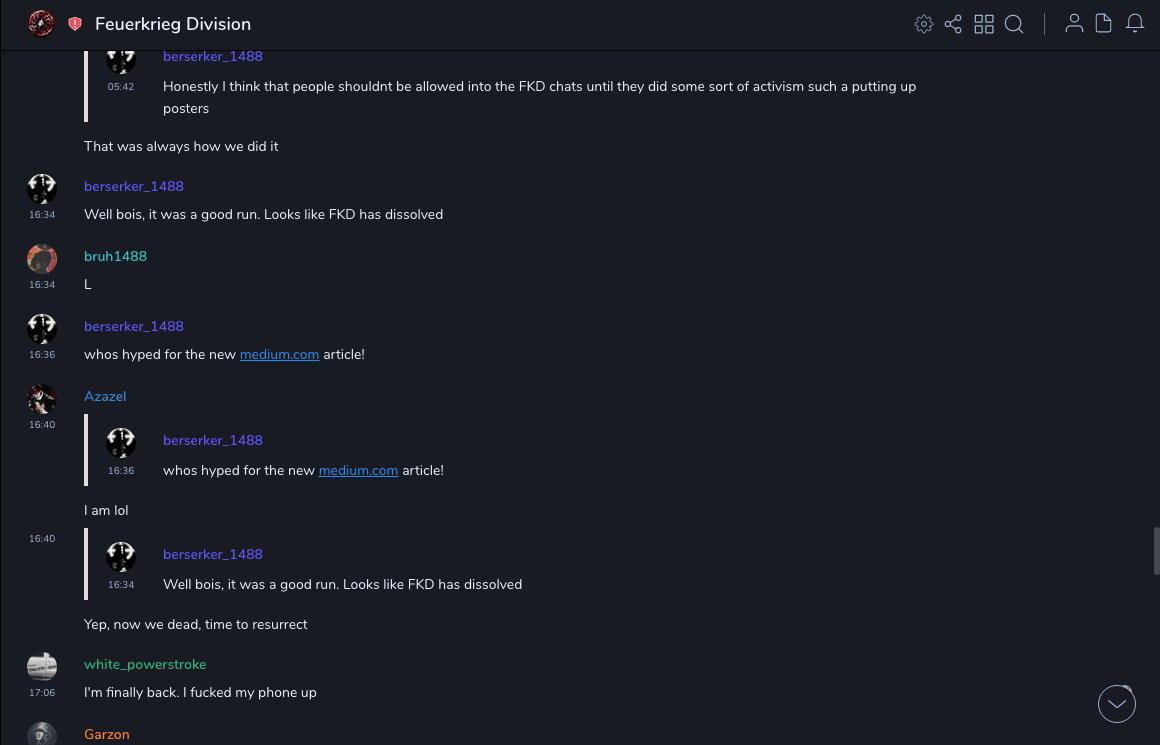The image size is (1160, 745).
Task: Open the chat settings gear icon
Action: [x=923, y=24]
